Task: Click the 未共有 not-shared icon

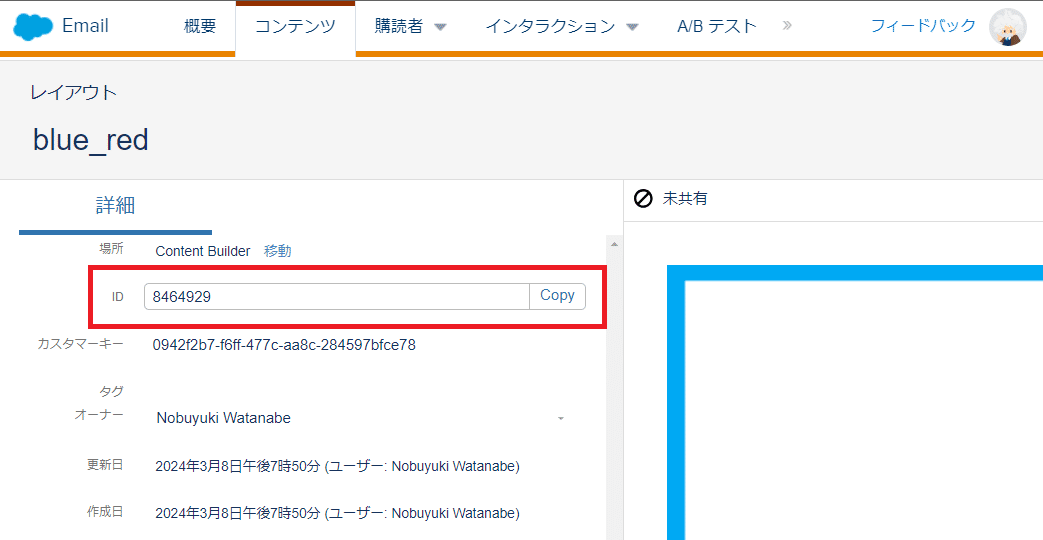Action: (643, 198)
